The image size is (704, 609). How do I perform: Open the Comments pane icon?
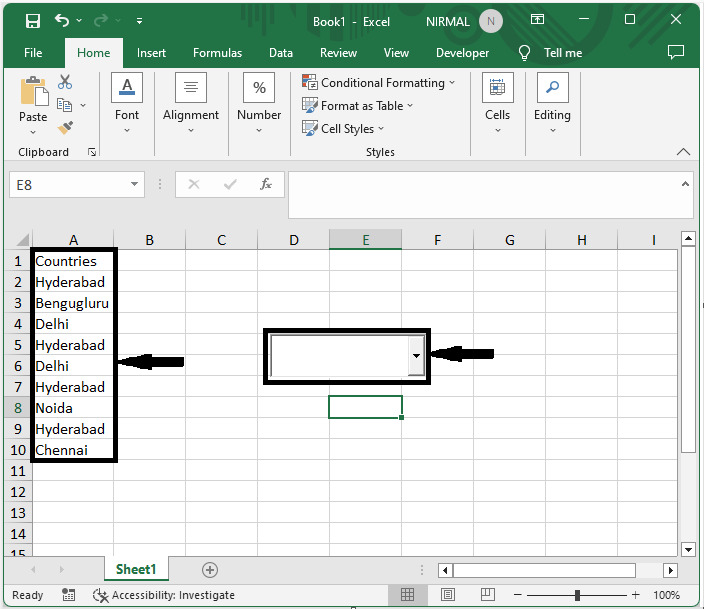pyautogui.click(x=676, y=53)
